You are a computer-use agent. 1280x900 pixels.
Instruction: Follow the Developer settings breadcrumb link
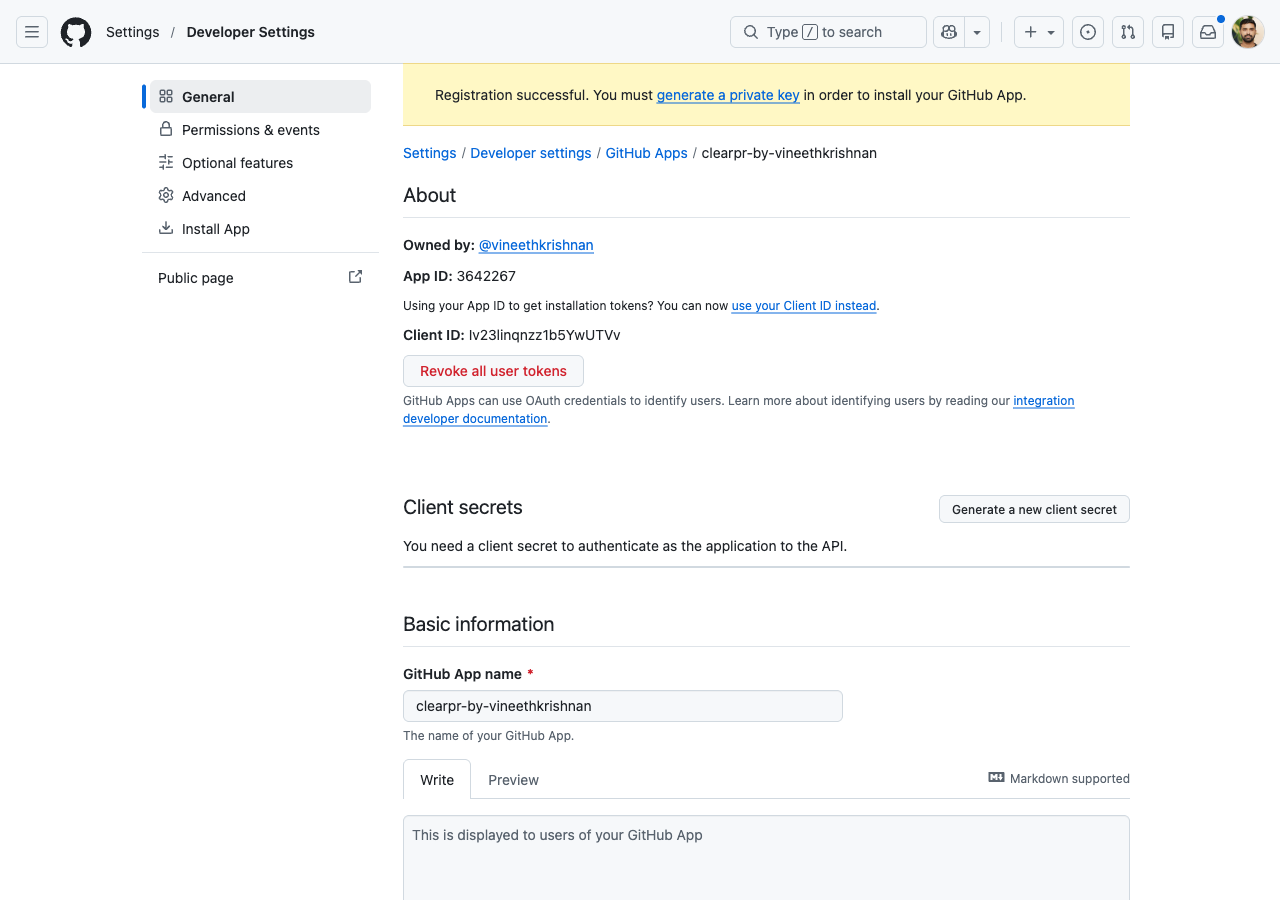[531, 153]
